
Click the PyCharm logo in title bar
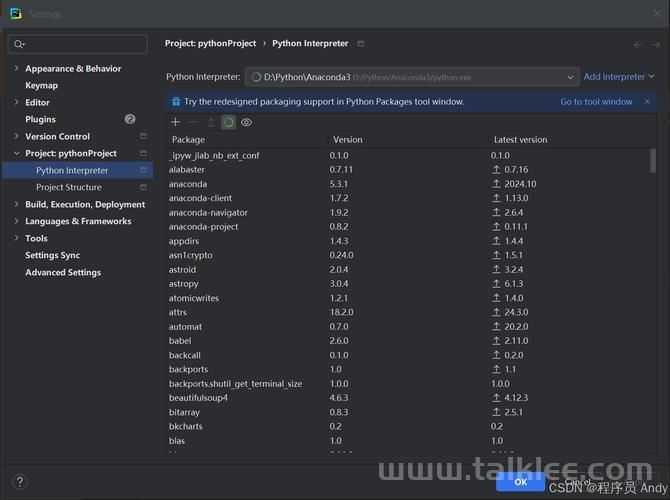click(x=16, y=13)
